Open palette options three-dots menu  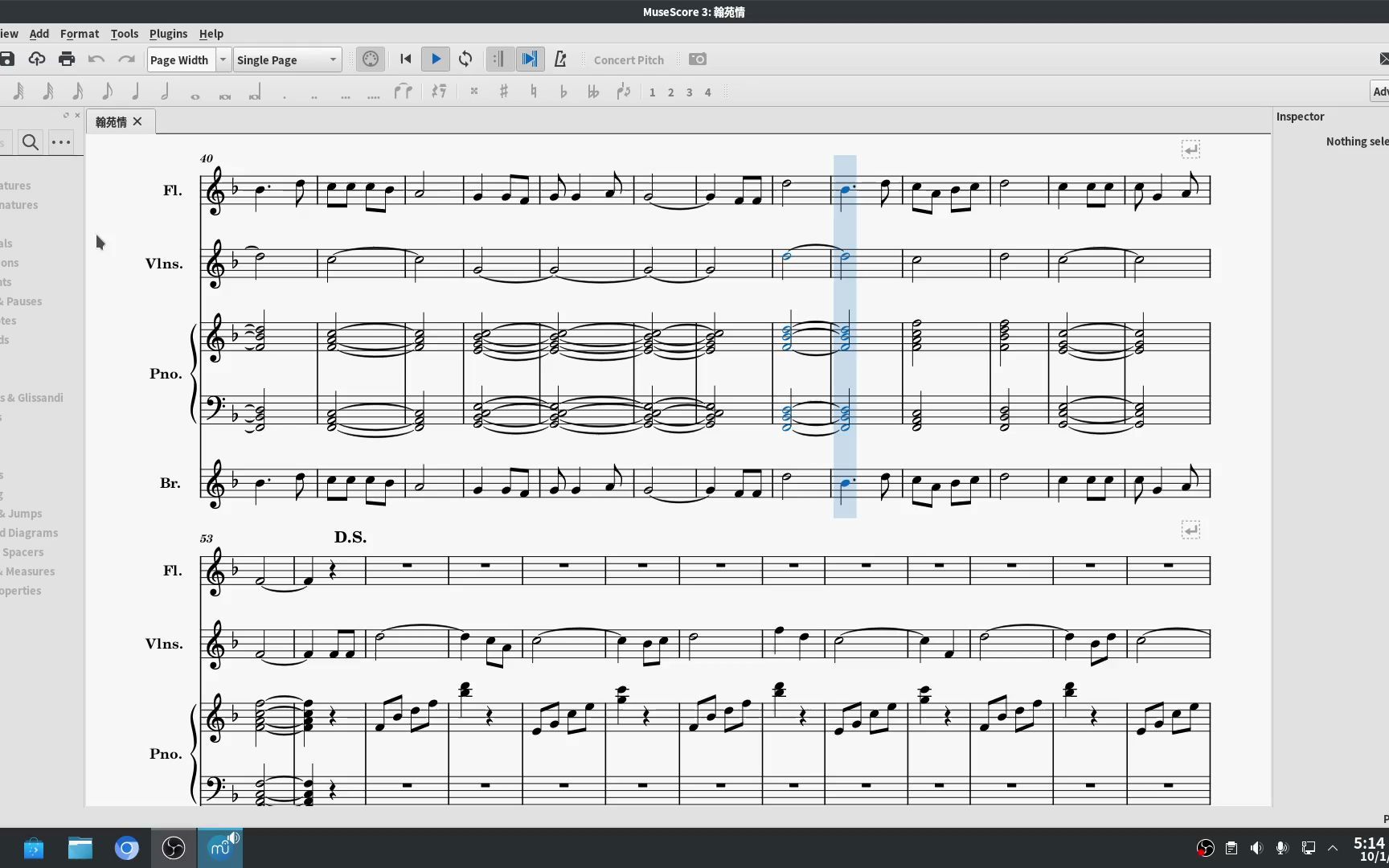coord(61,142)
